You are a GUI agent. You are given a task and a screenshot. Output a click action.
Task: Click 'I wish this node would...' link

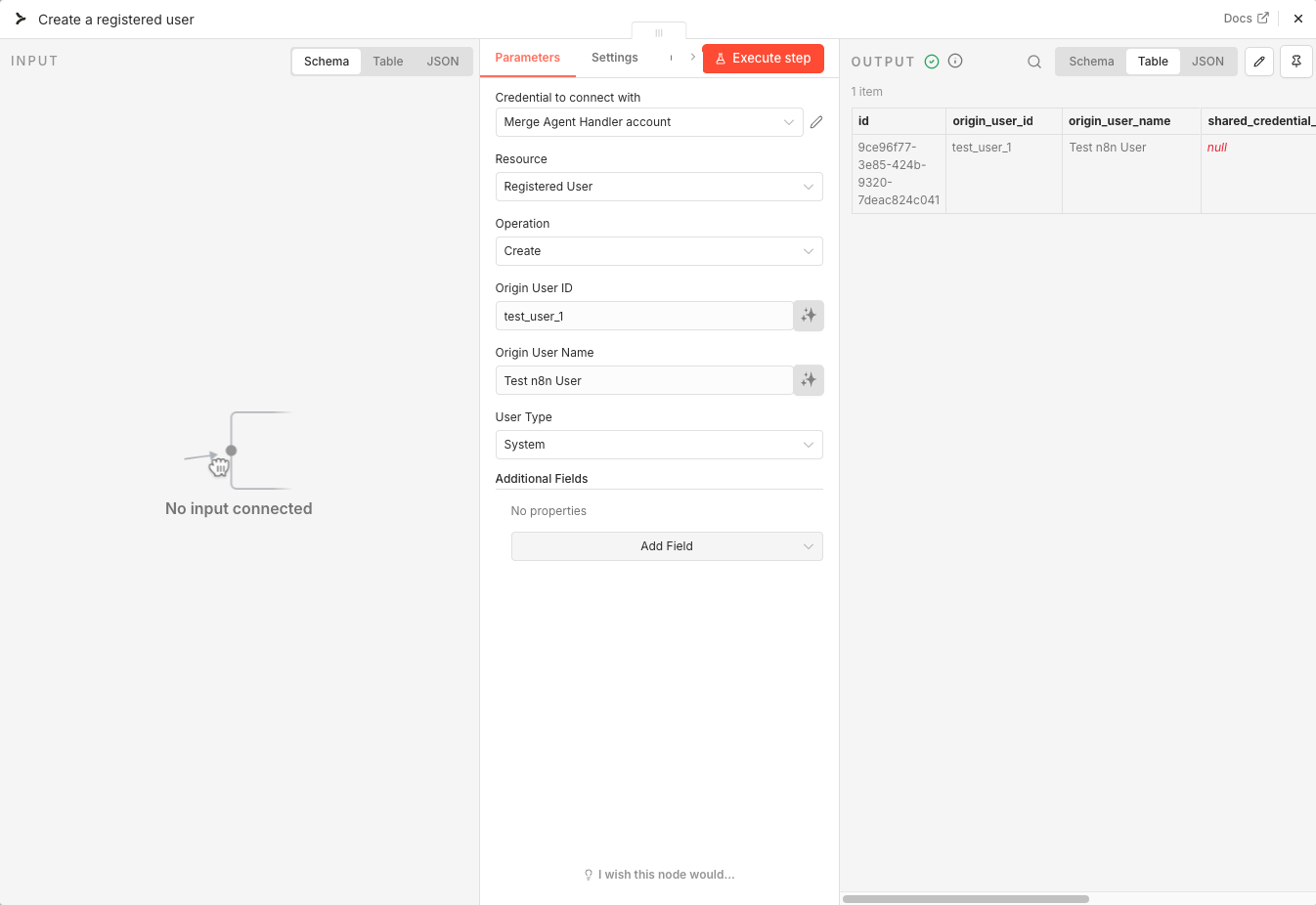pyautogui.click(x=660, y=875)
